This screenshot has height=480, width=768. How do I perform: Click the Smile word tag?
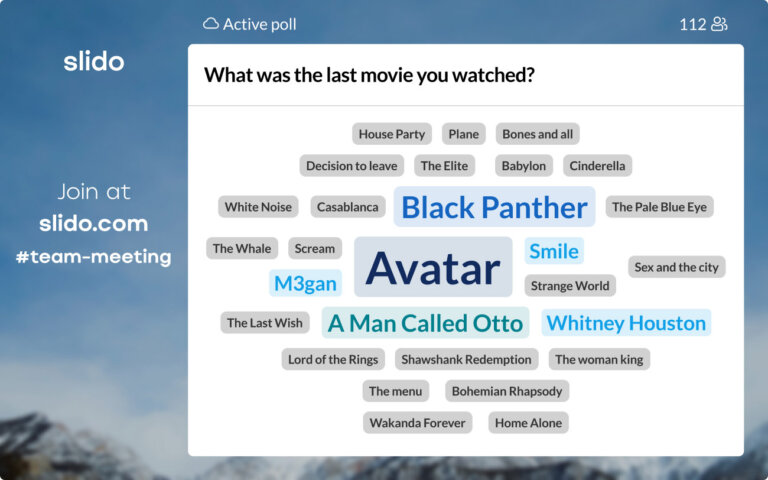point(554,251)
